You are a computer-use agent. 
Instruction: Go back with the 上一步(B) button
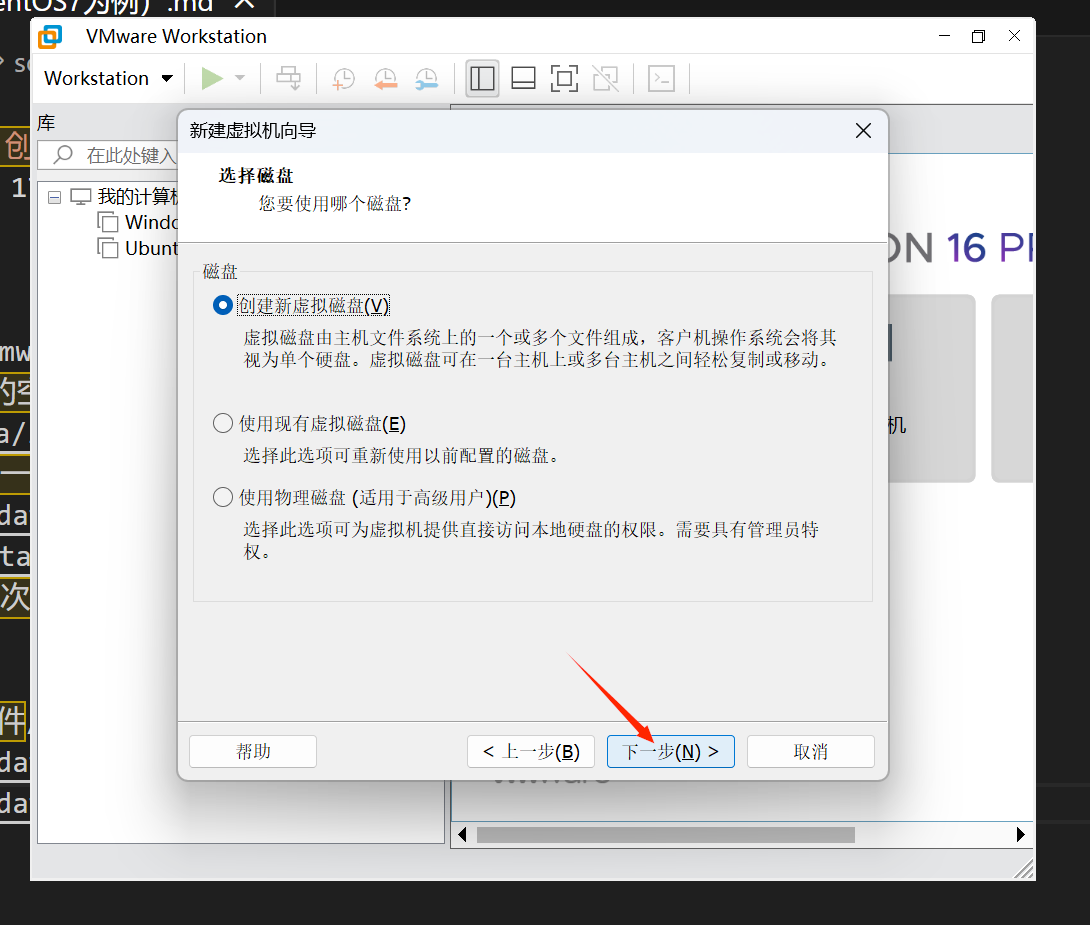[x=531, y=752]
